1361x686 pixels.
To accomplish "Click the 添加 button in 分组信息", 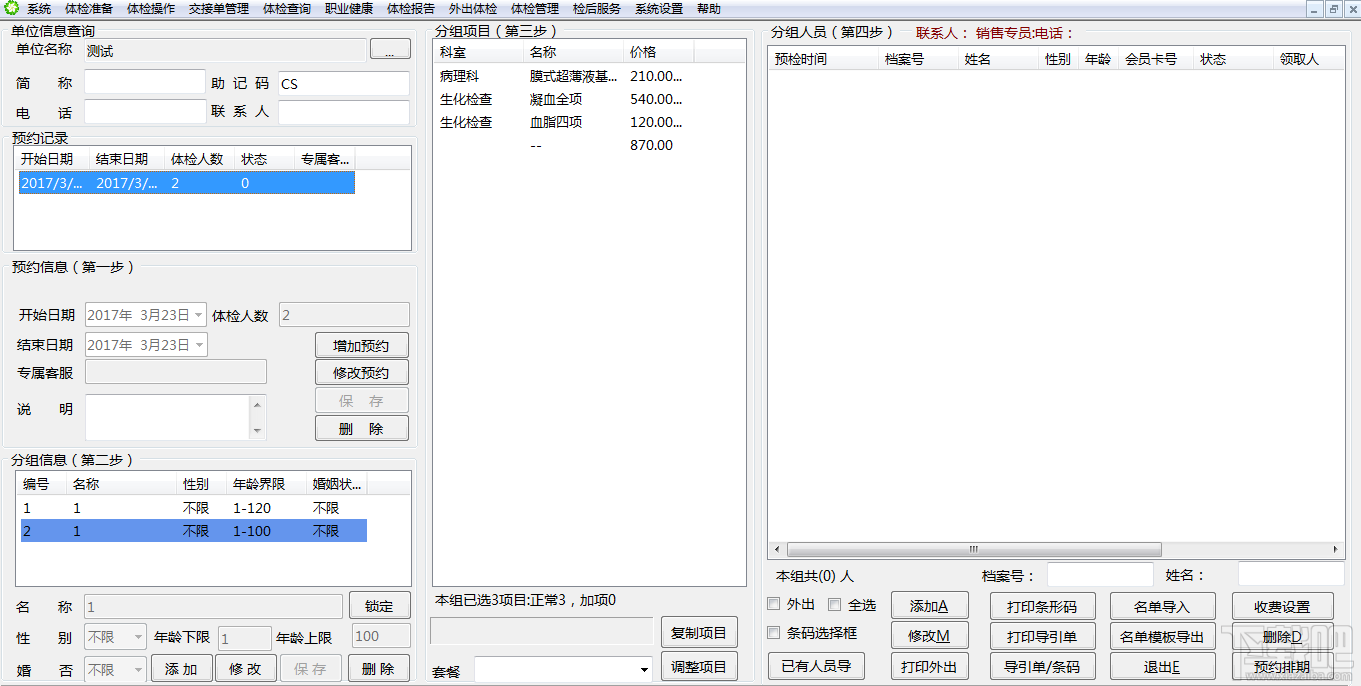I will click(x=182, y=669).
